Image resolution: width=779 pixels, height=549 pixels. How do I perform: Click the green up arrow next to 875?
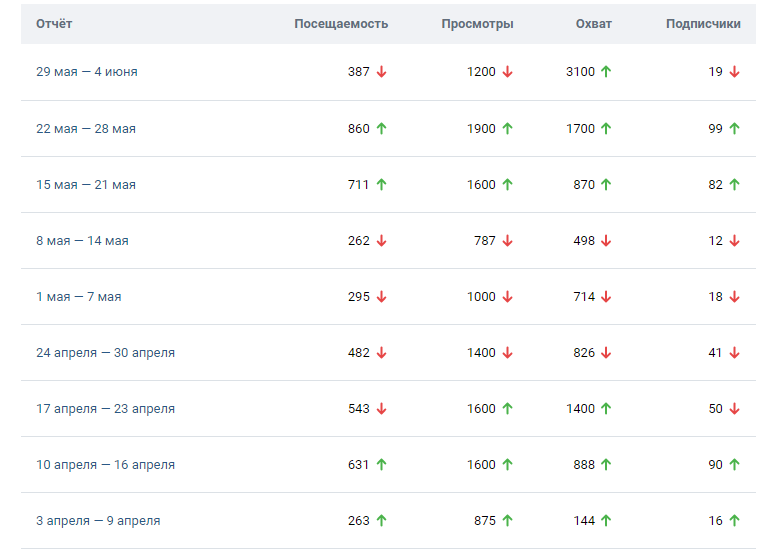pyautogui.click(x=507, y=521)
